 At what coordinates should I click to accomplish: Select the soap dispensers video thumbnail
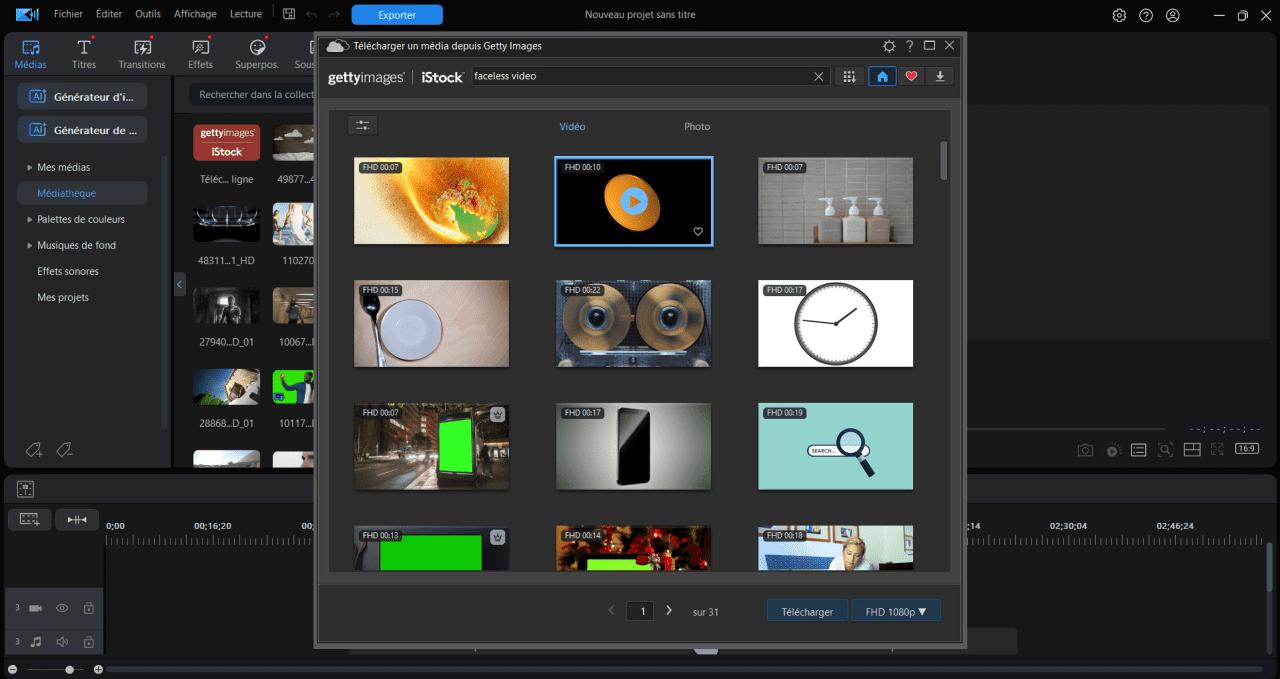(x=836, y=200)
